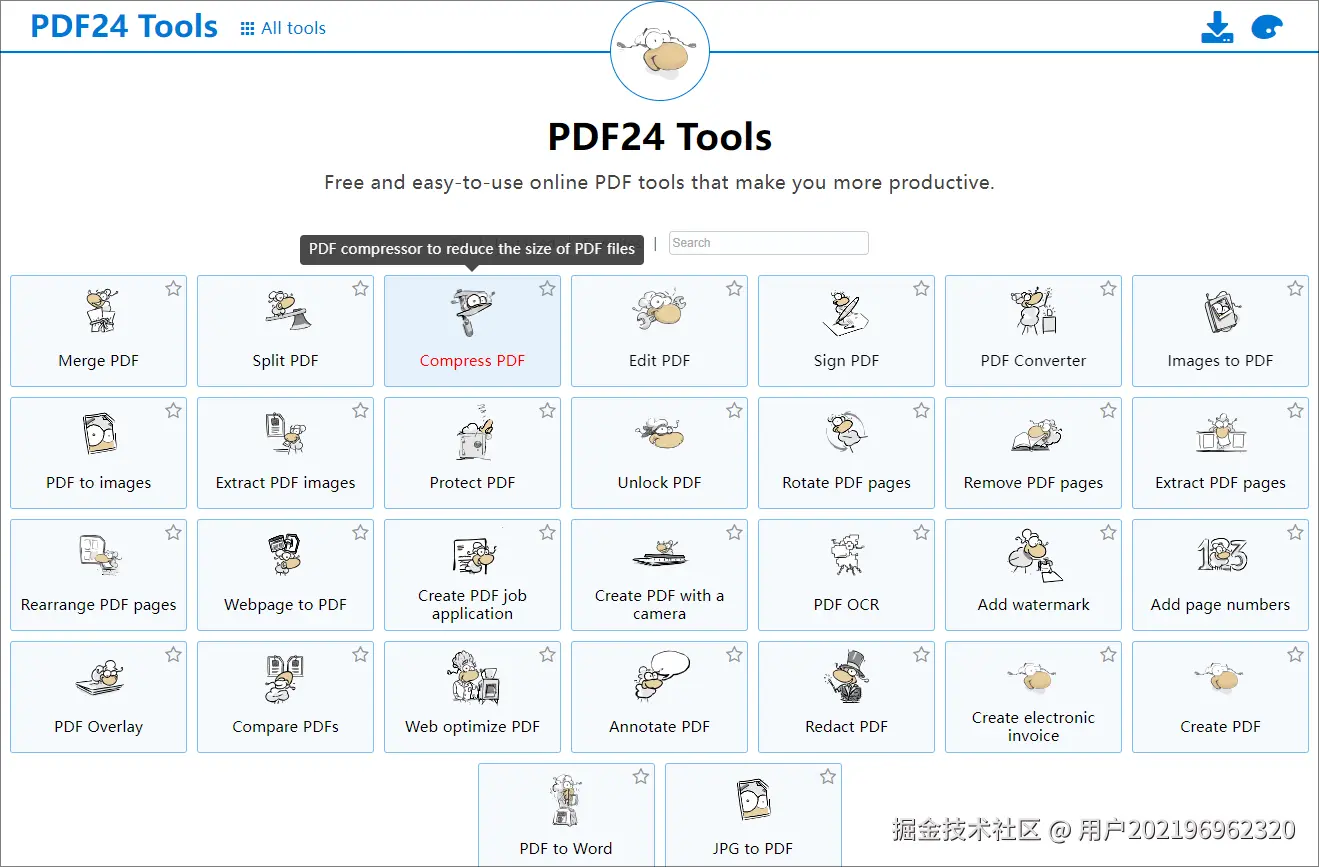Open the Edit PDF wrench icon

coord(659,311)
